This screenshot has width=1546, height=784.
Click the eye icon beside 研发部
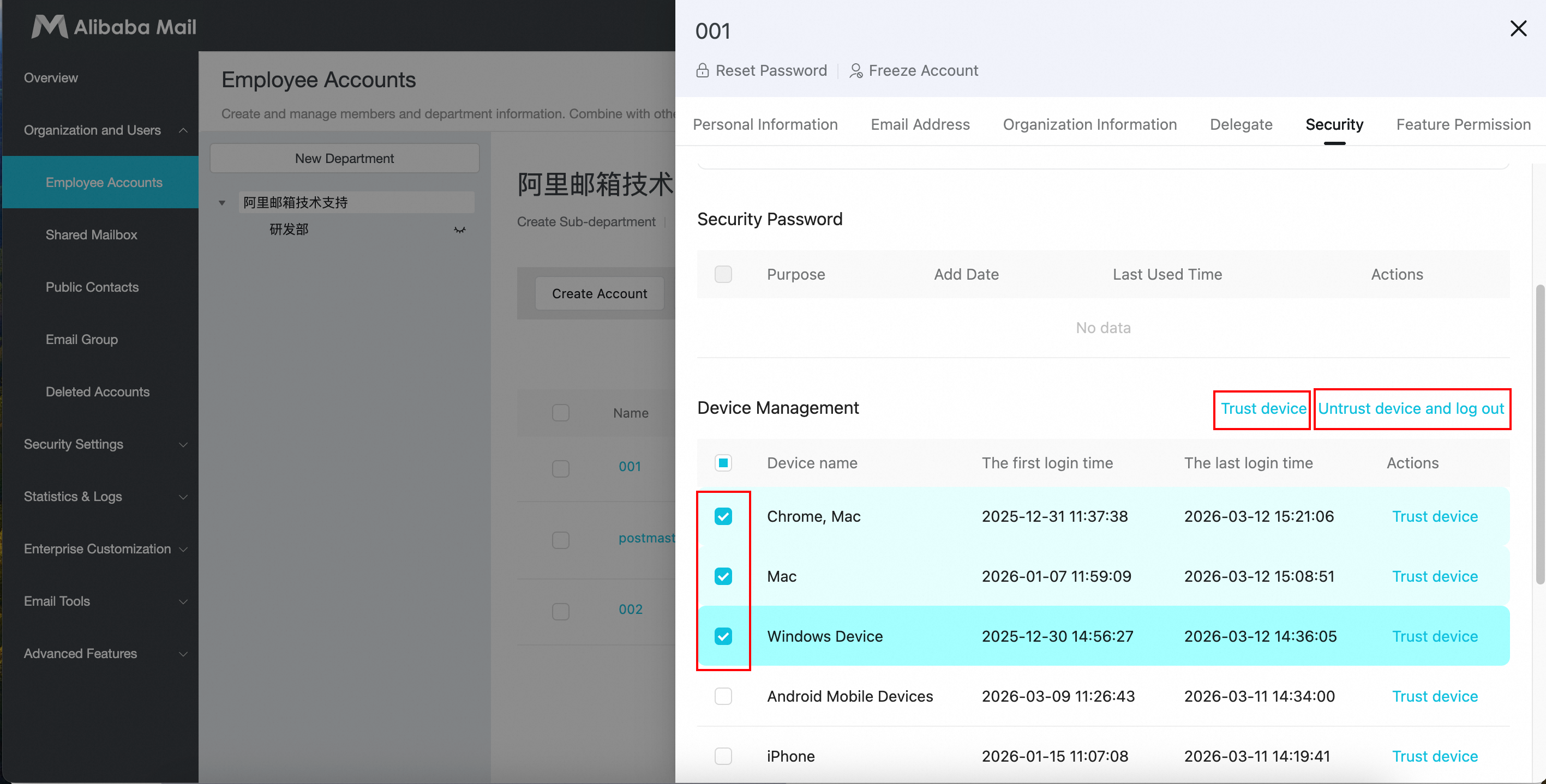tap(460, 230)
